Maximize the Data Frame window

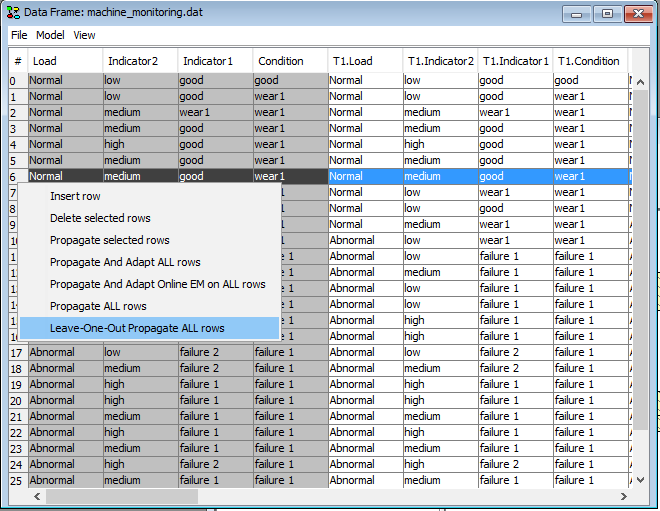(x=607, y=14)
